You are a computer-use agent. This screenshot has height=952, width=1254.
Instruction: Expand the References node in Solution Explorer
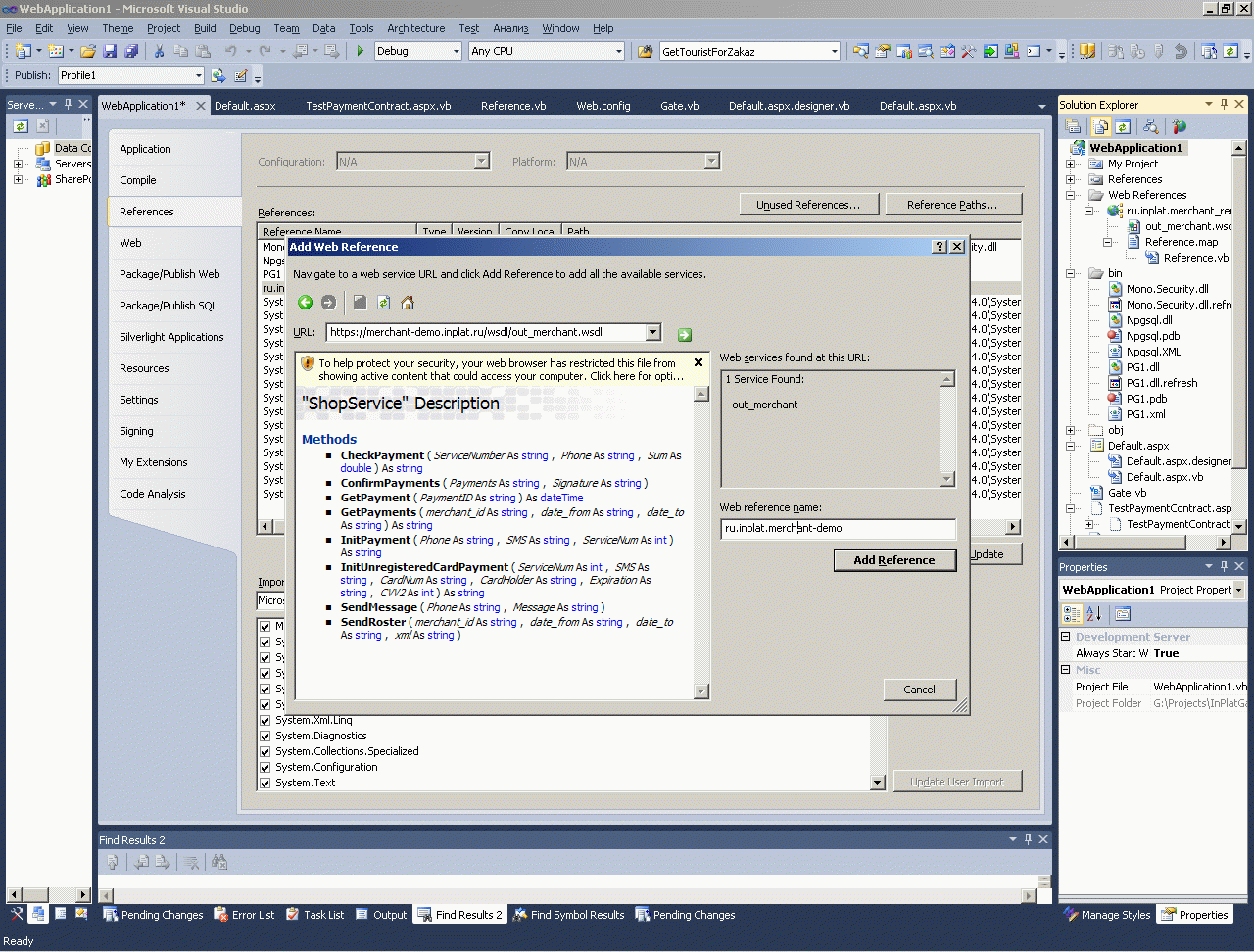[1071, 179]
